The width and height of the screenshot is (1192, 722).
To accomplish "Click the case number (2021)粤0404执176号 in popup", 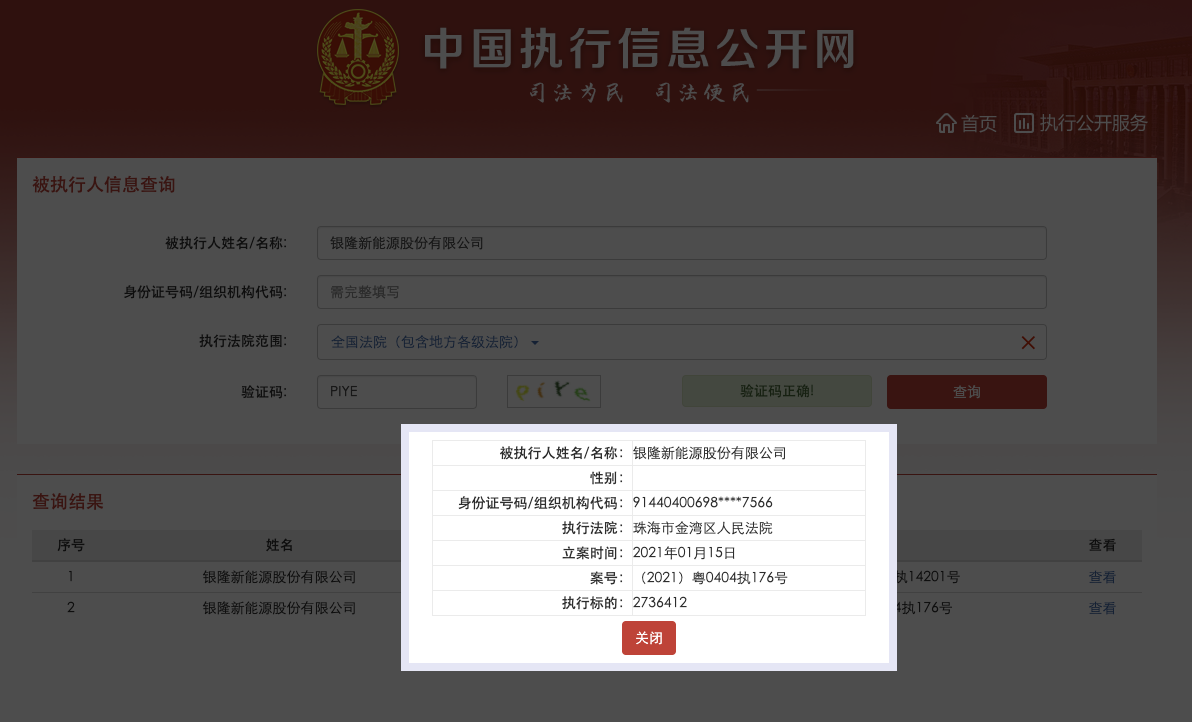I will [710, 578].
